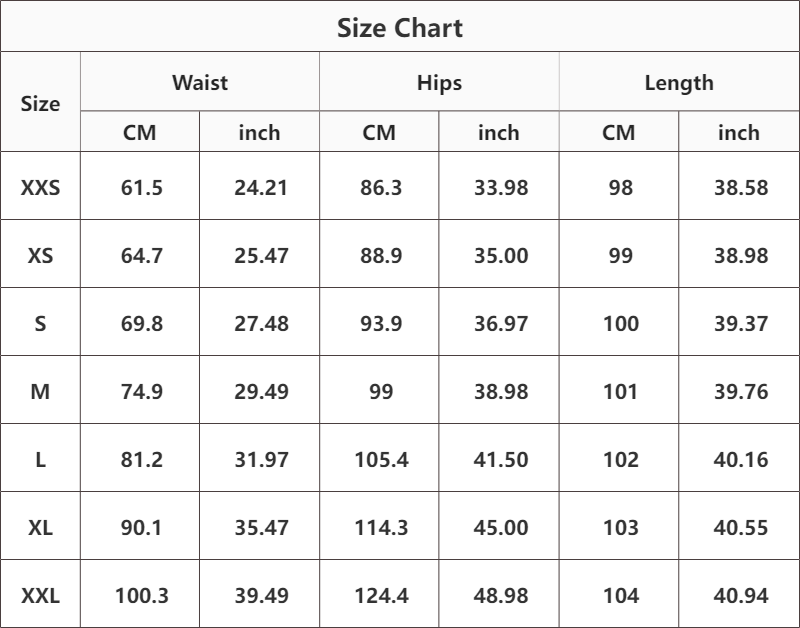Select the 33.98 hips inch cell

coord(501,187)
